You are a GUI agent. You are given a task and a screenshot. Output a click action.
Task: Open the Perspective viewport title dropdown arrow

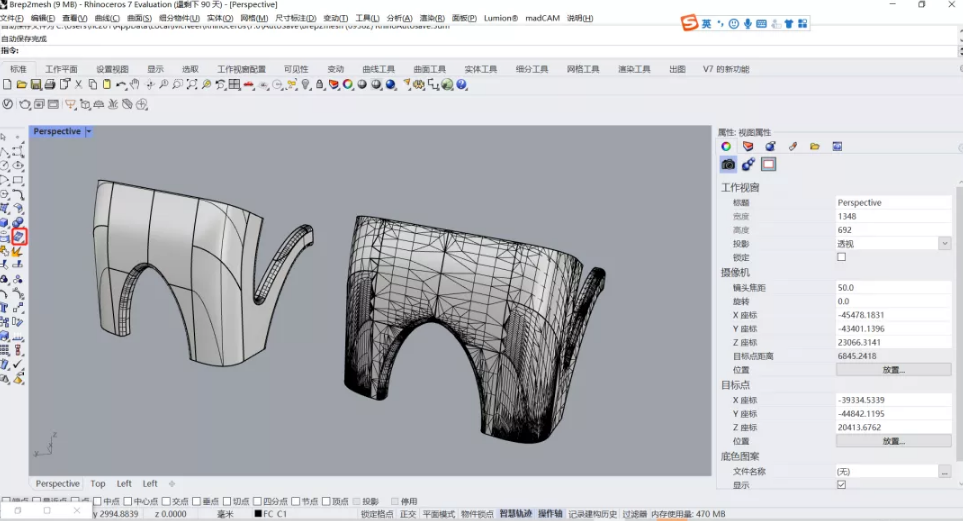(x=88, y=131)
